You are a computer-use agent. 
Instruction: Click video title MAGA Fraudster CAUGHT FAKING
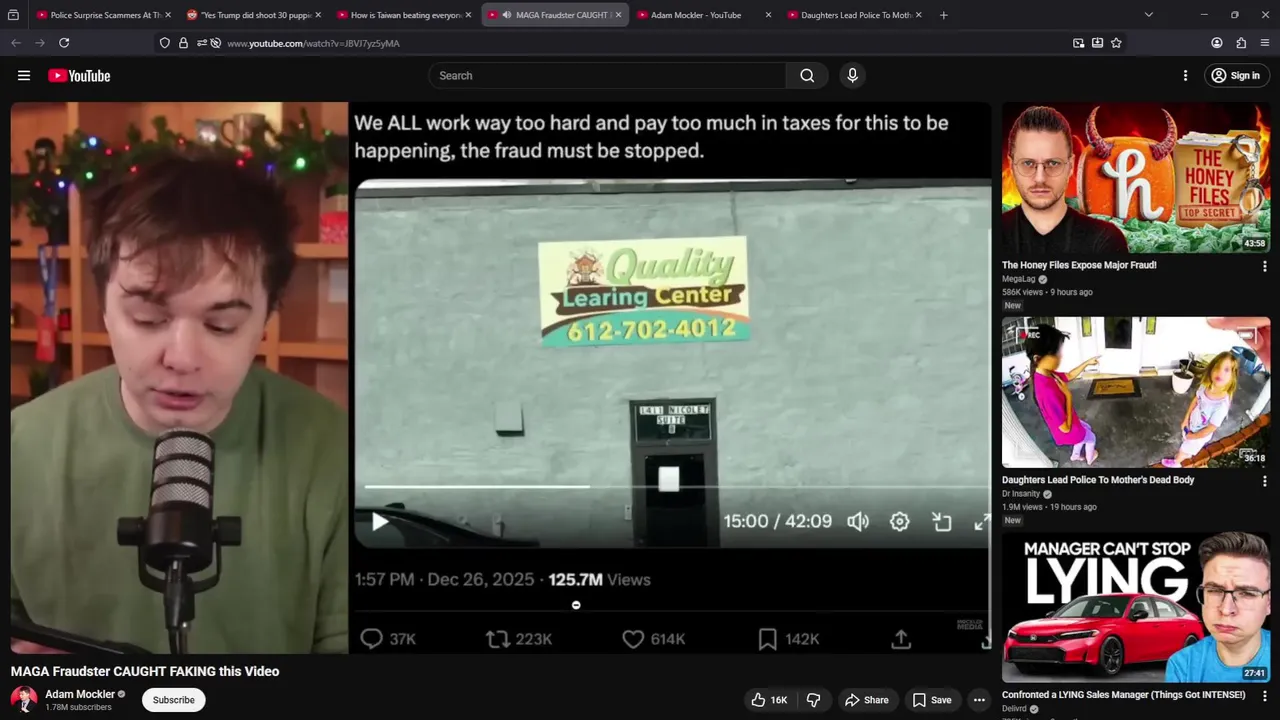(x=145, y=671)
